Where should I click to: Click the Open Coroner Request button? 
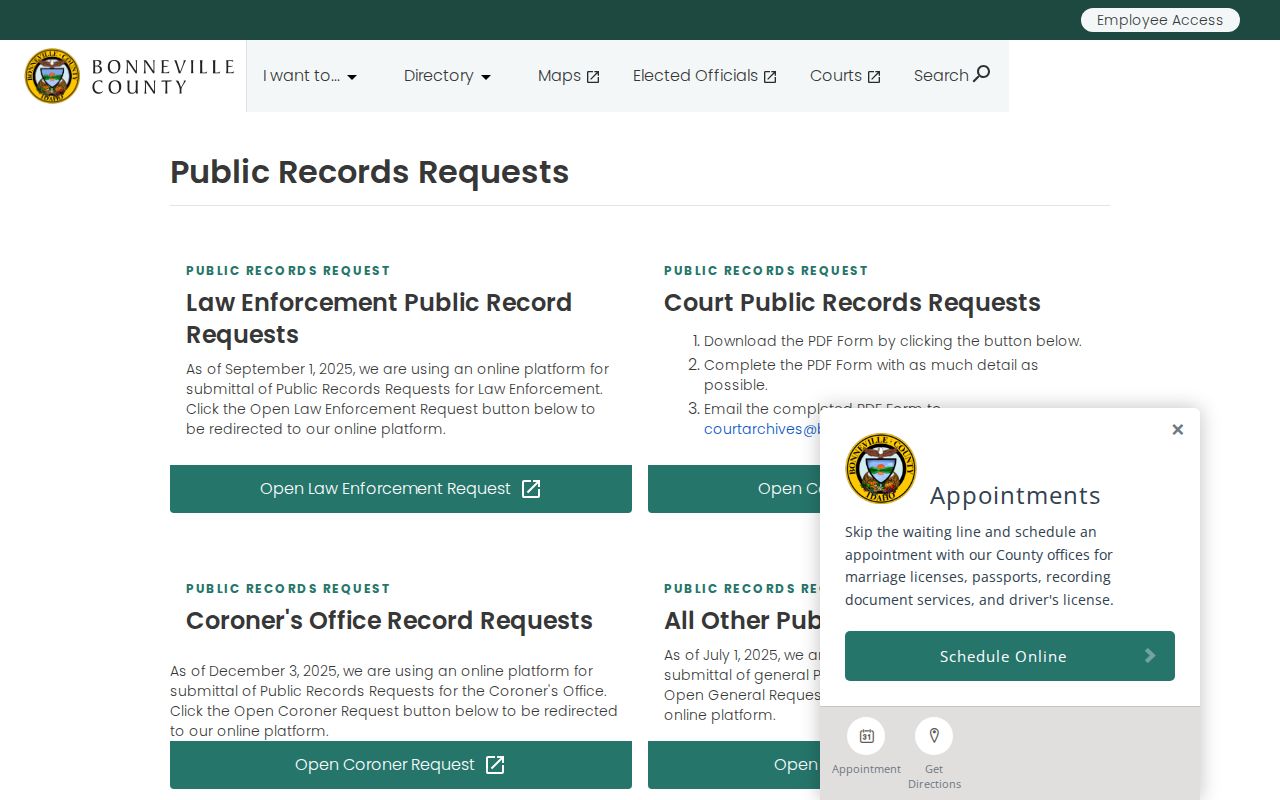[x=401, y=765]
